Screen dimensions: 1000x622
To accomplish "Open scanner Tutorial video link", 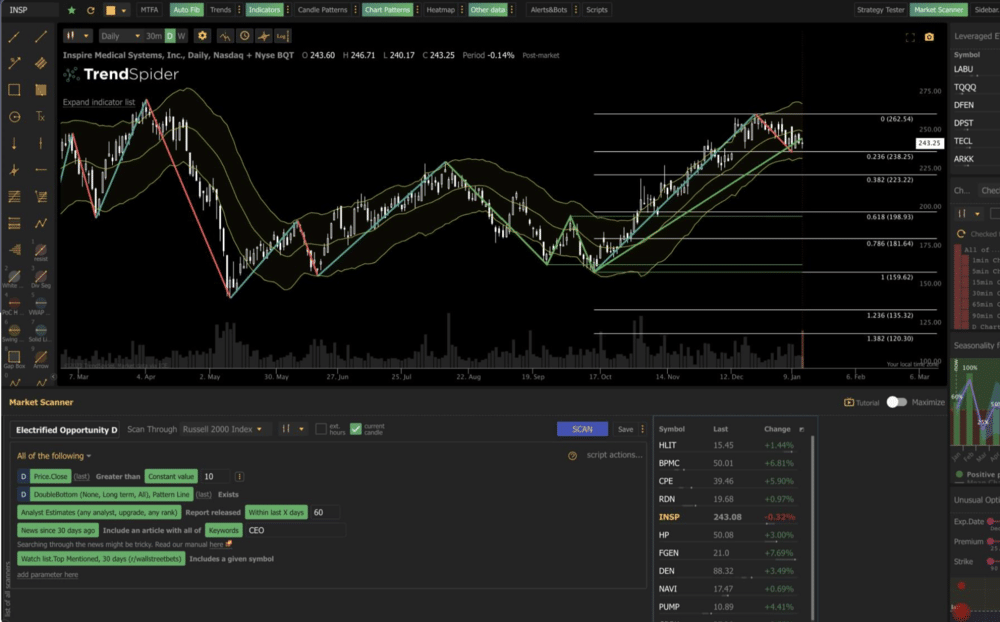I will point(862,403).
